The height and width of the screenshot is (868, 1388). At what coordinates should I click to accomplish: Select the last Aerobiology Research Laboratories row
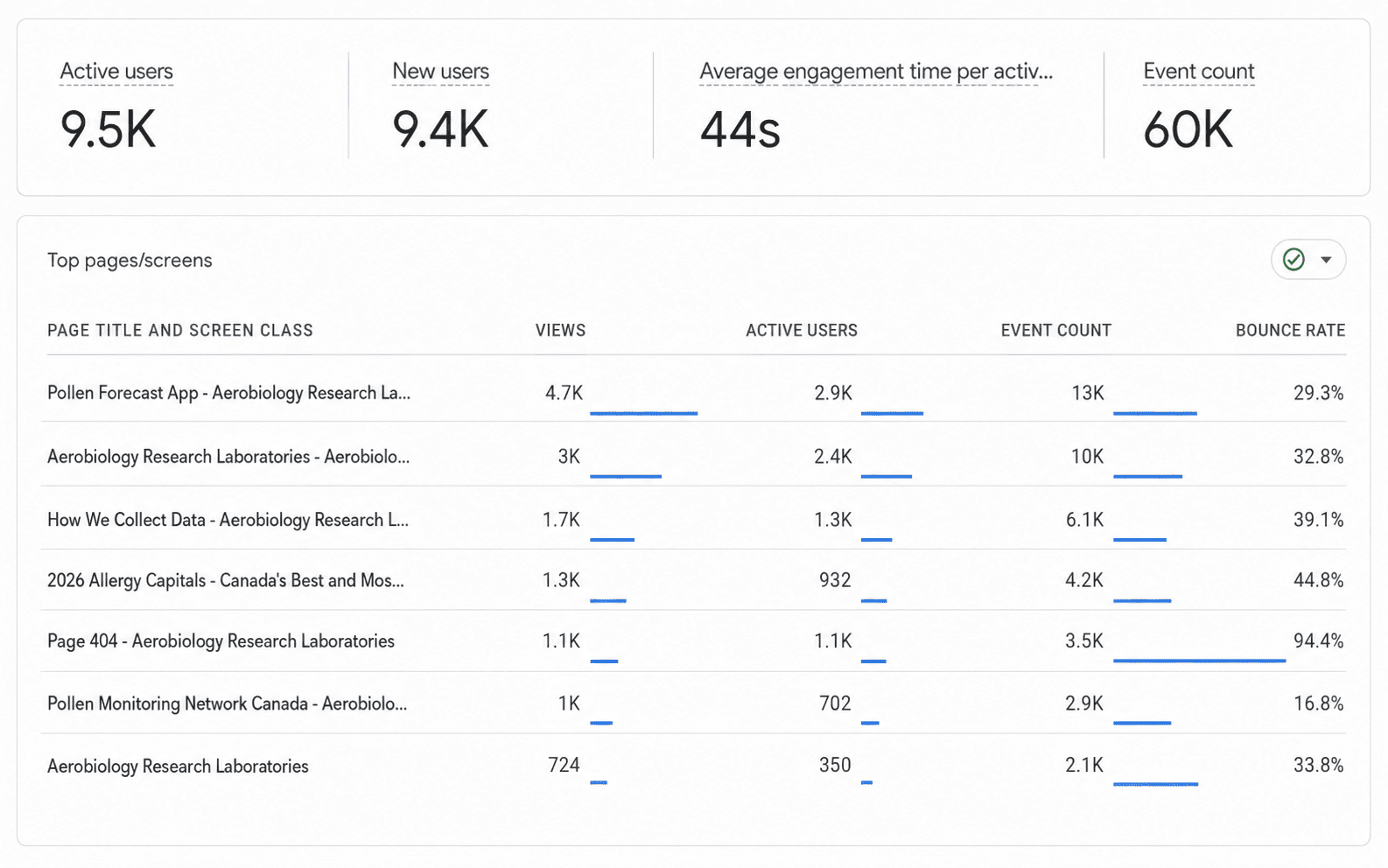point(693,765)
